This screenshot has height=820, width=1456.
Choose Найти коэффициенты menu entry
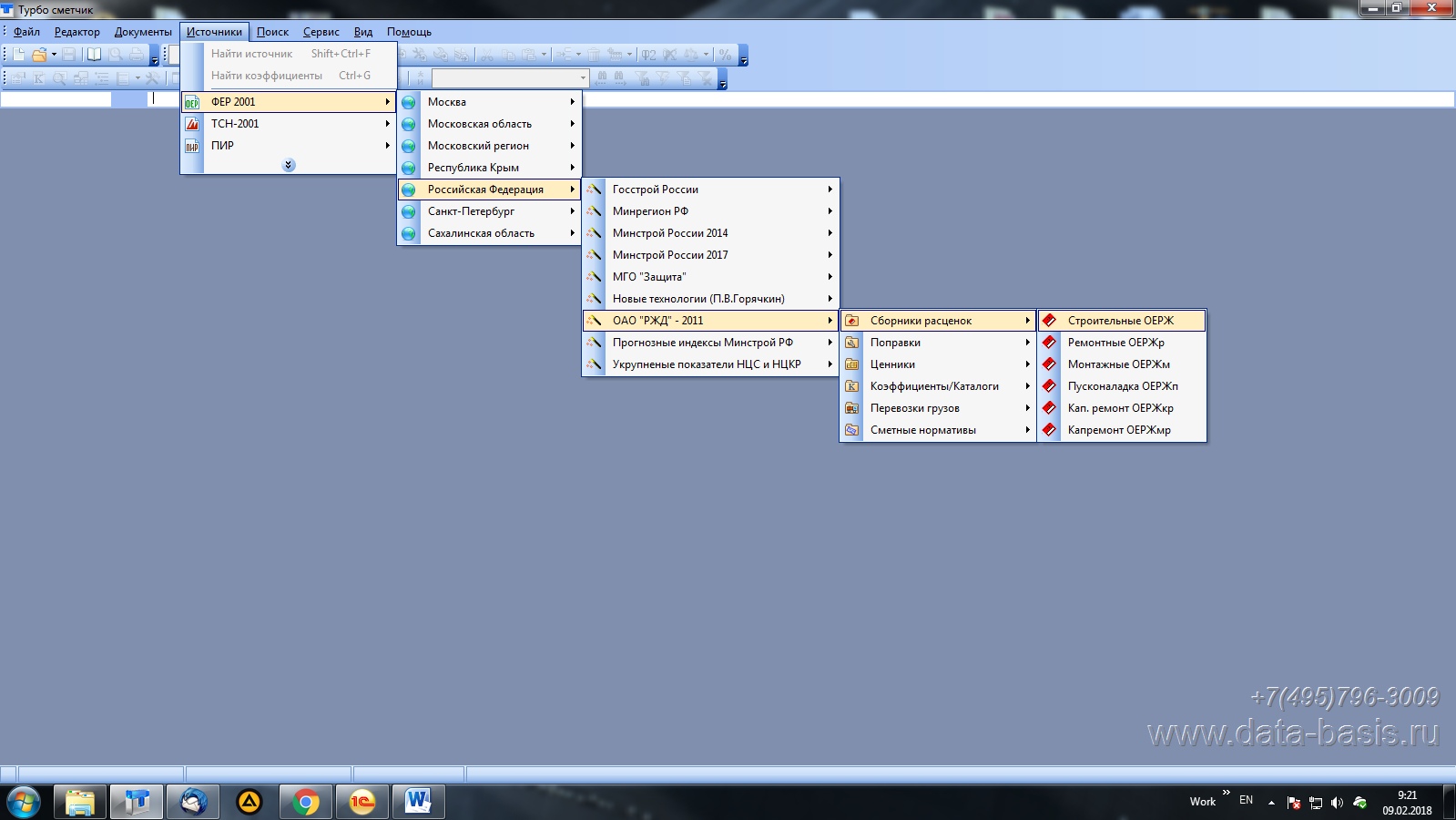(289, 76)
